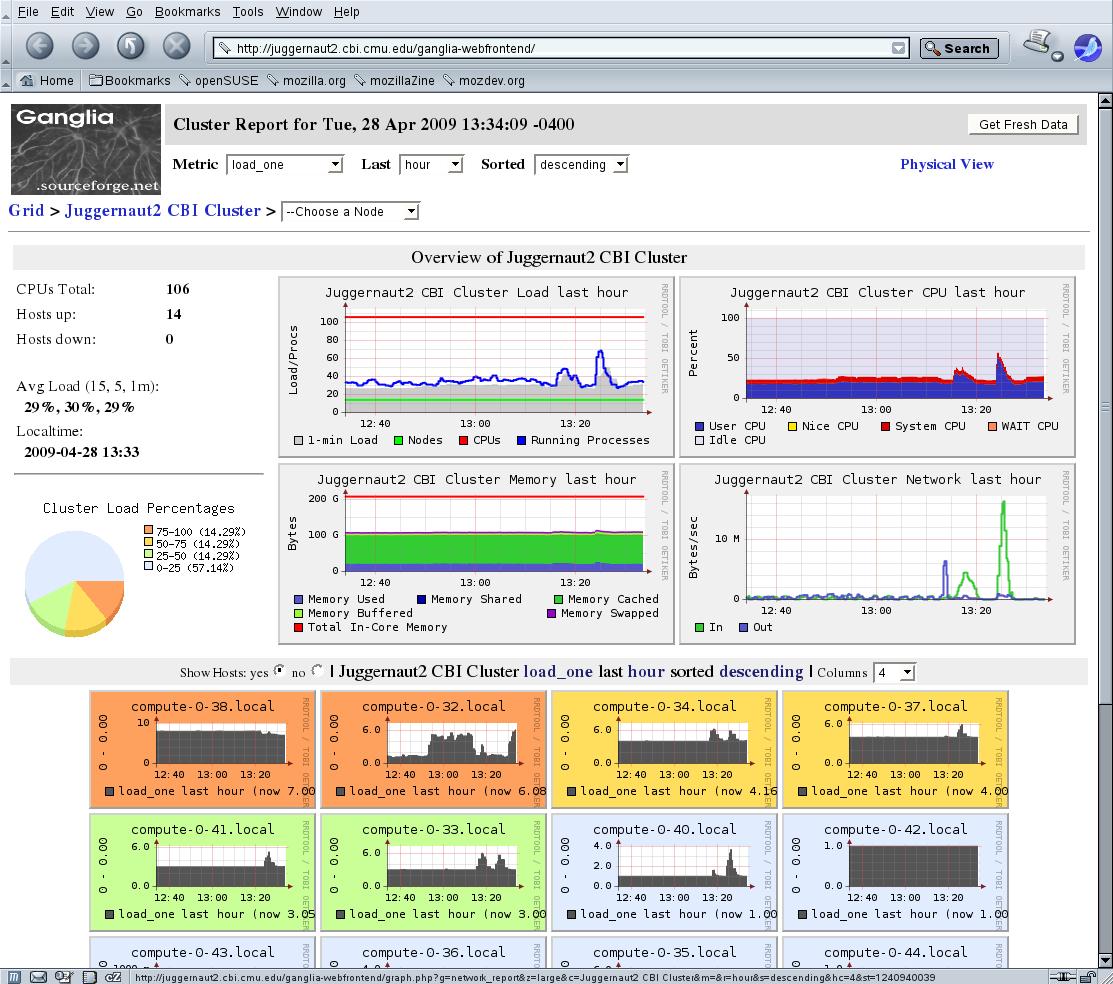Viewport: 1113px width, 984px height.
Task: Follow the Grid breadcrumb link
Action: coord(26,211)
